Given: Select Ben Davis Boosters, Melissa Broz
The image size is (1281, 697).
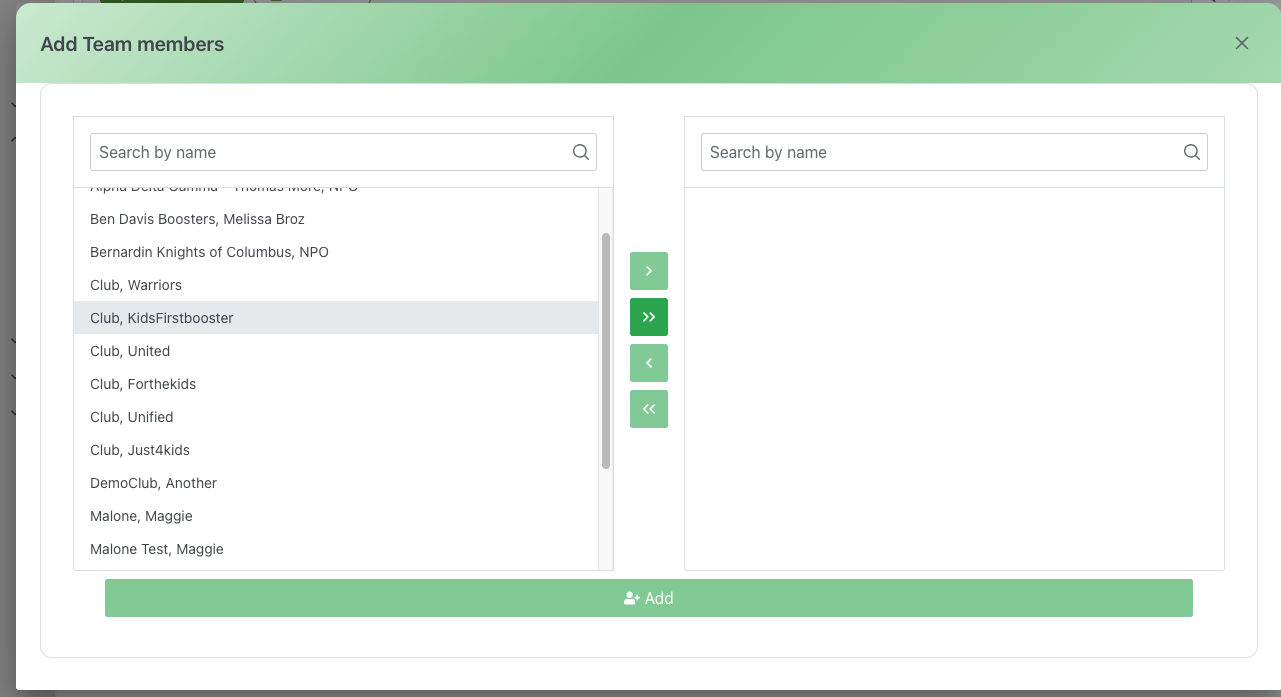Looking at the screenshot, I should coord(197,219).
